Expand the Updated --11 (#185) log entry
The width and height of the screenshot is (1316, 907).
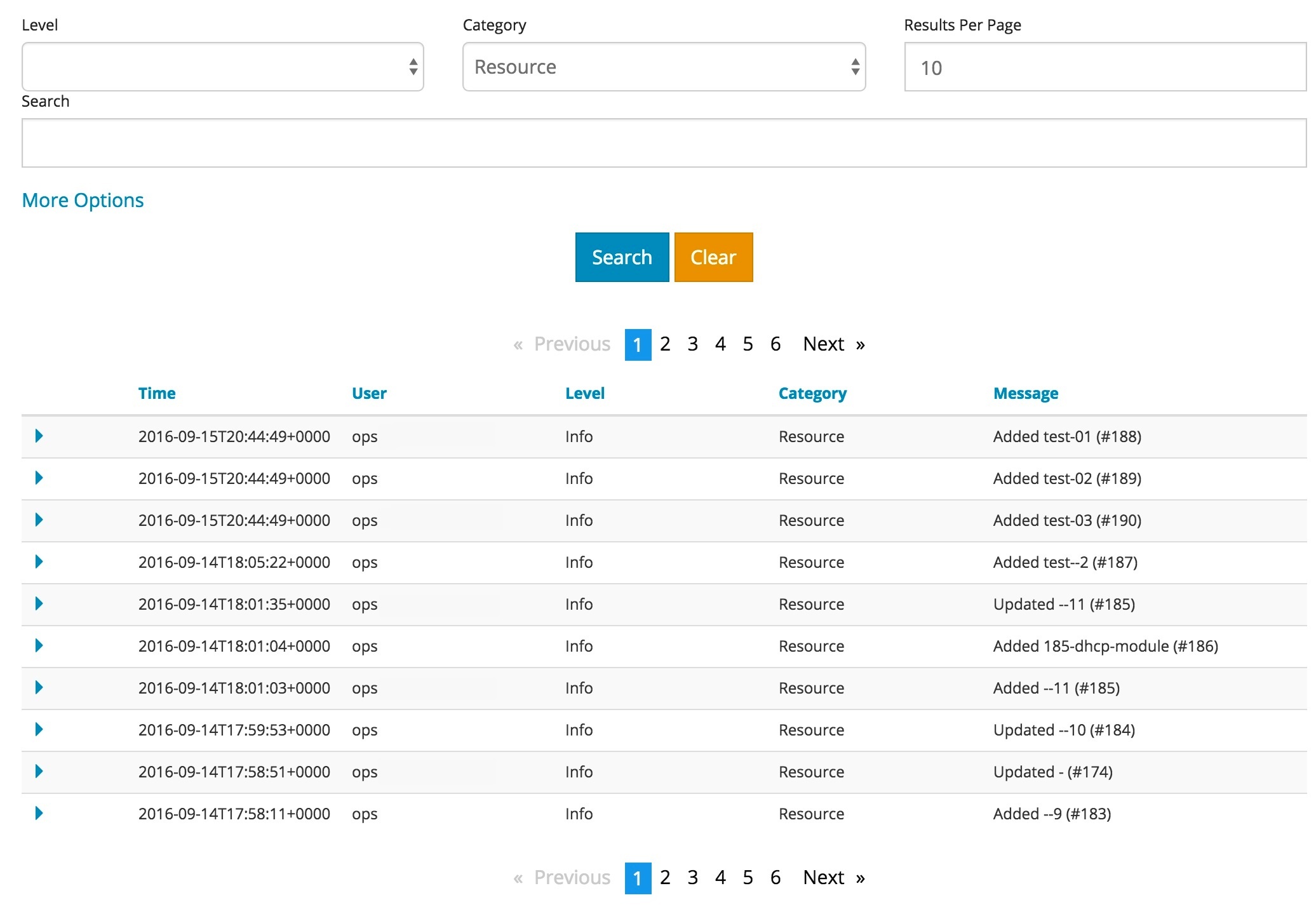(39, 603)
